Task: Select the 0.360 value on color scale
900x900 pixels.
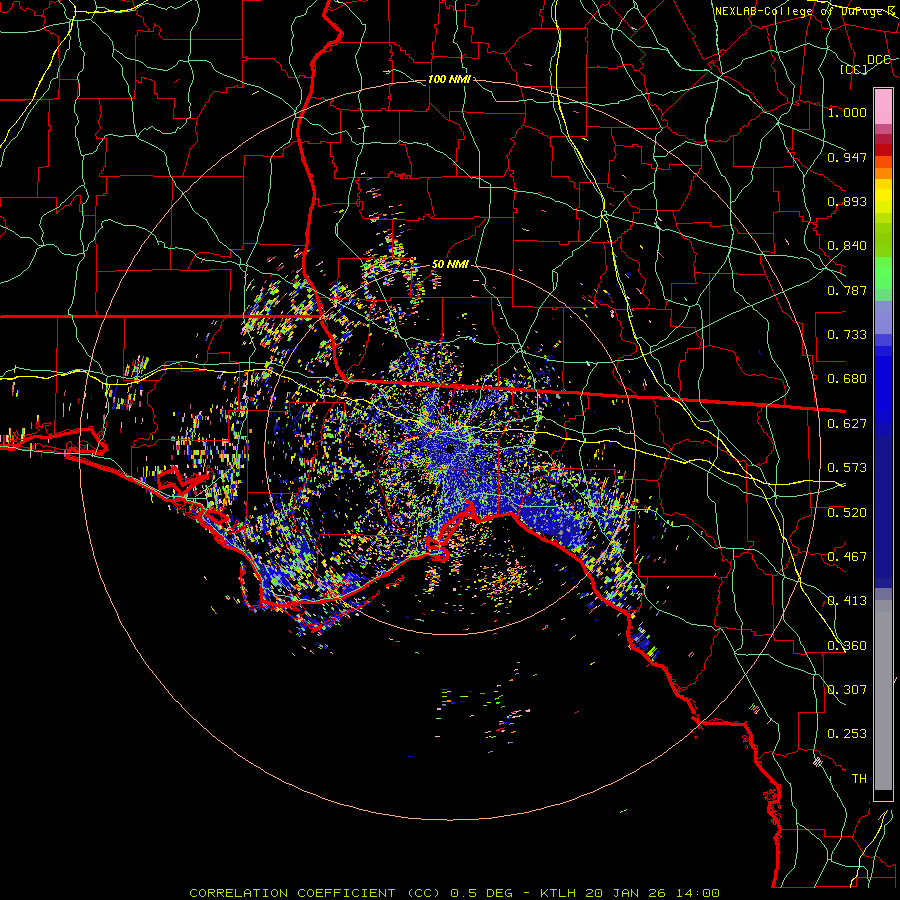Action: [x=847, y=646]
